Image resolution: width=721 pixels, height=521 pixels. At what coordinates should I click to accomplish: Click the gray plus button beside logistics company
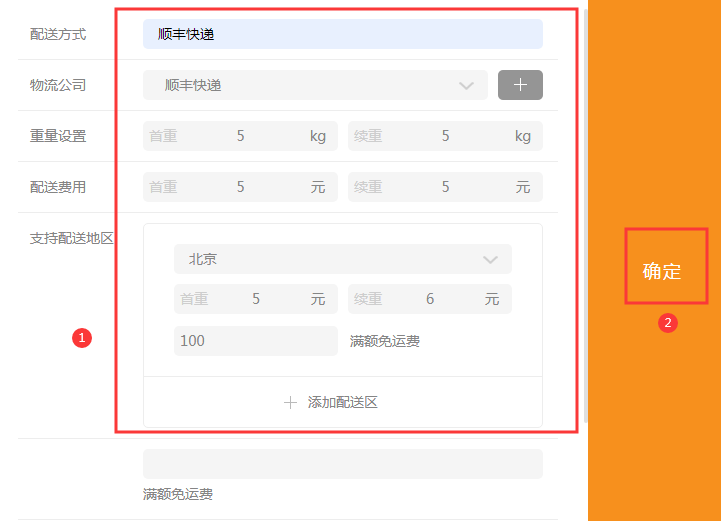pyautogui.click(x=520, y=85)
